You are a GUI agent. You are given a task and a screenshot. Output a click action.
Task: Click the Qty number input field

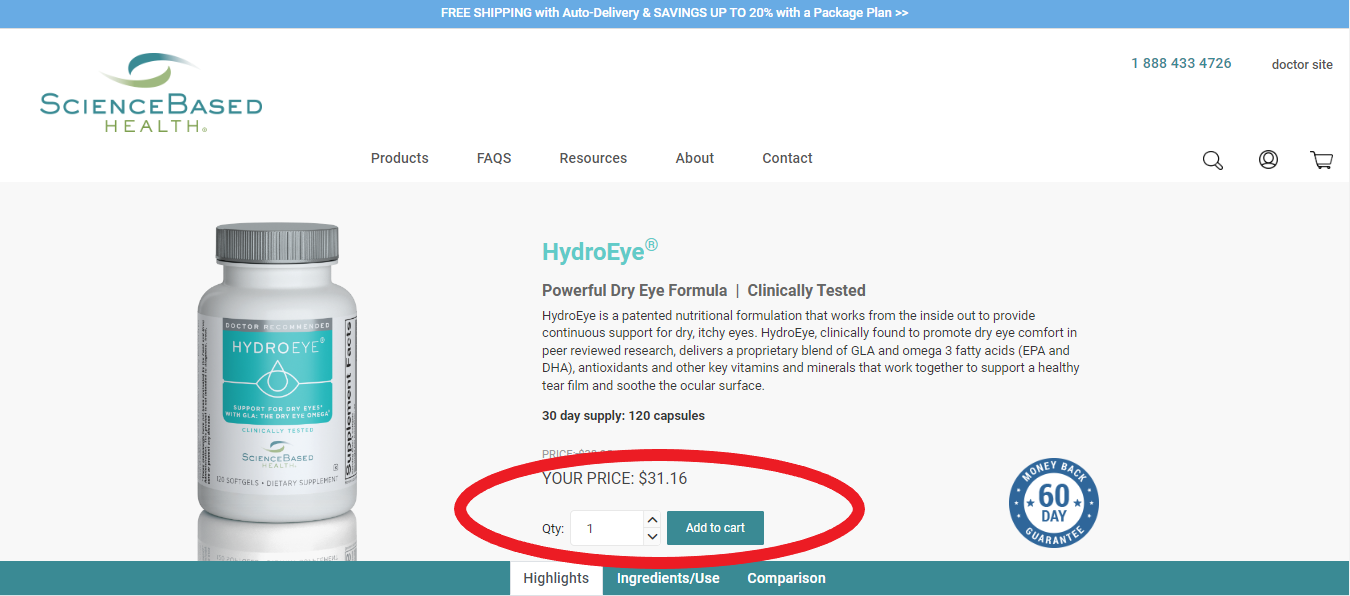[x=606, y=528]
